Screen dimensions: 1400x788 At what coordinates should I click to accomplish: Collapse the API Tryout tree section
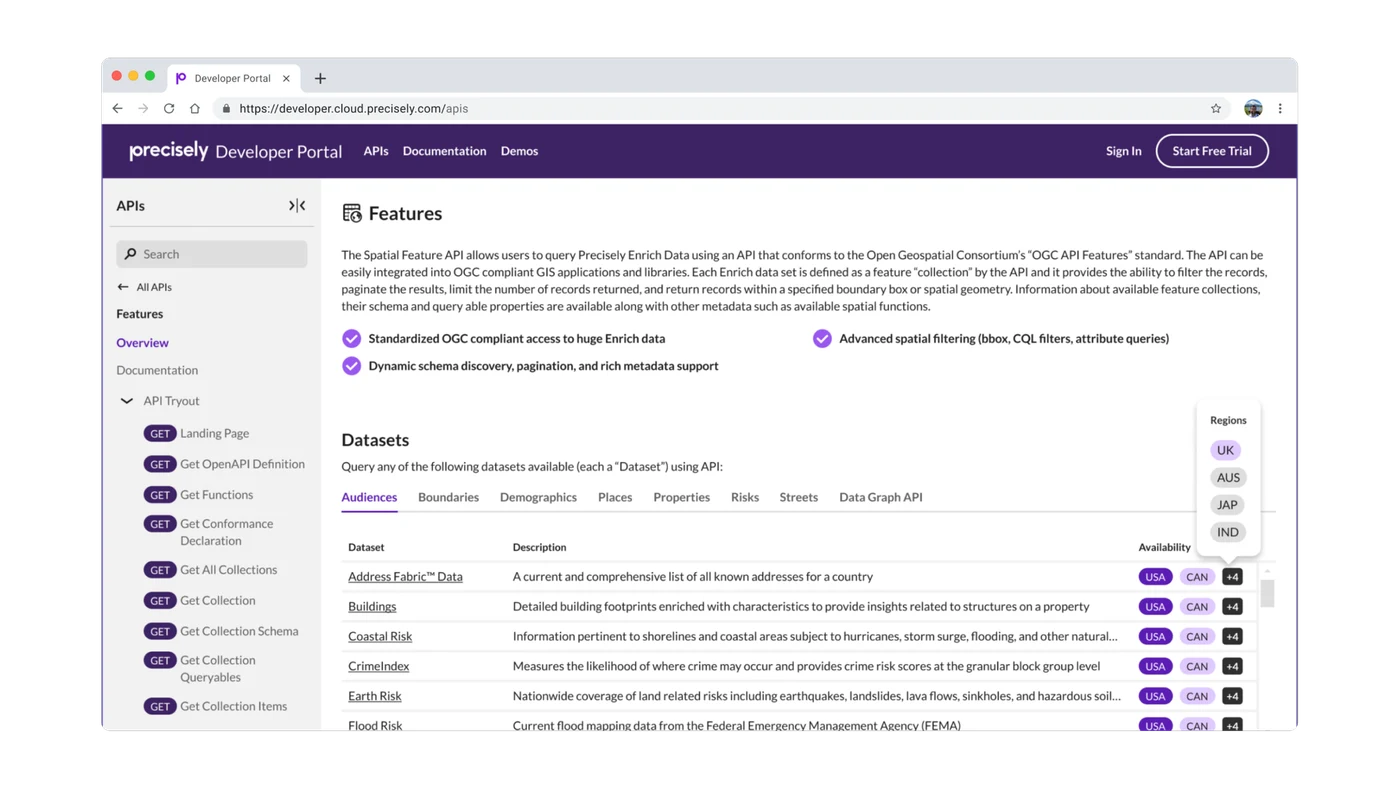tap(127, 401)
